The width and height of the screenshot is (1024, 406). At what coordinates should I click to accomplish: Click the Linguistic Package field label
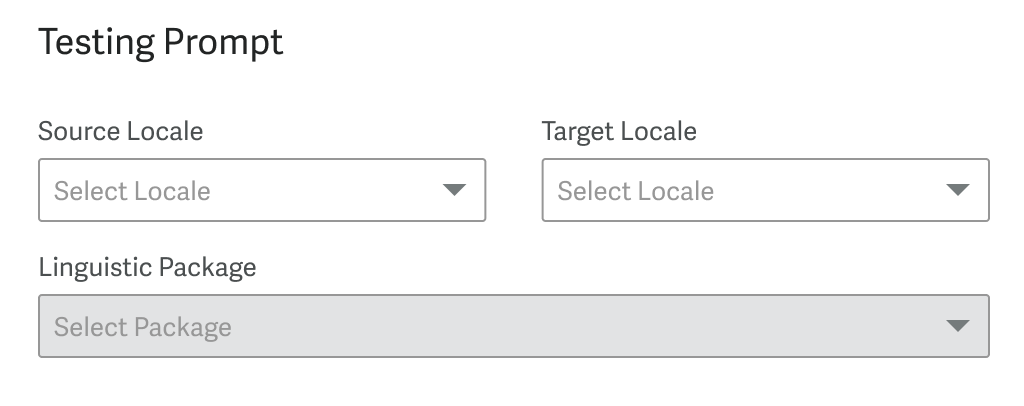tap(147, 267)
